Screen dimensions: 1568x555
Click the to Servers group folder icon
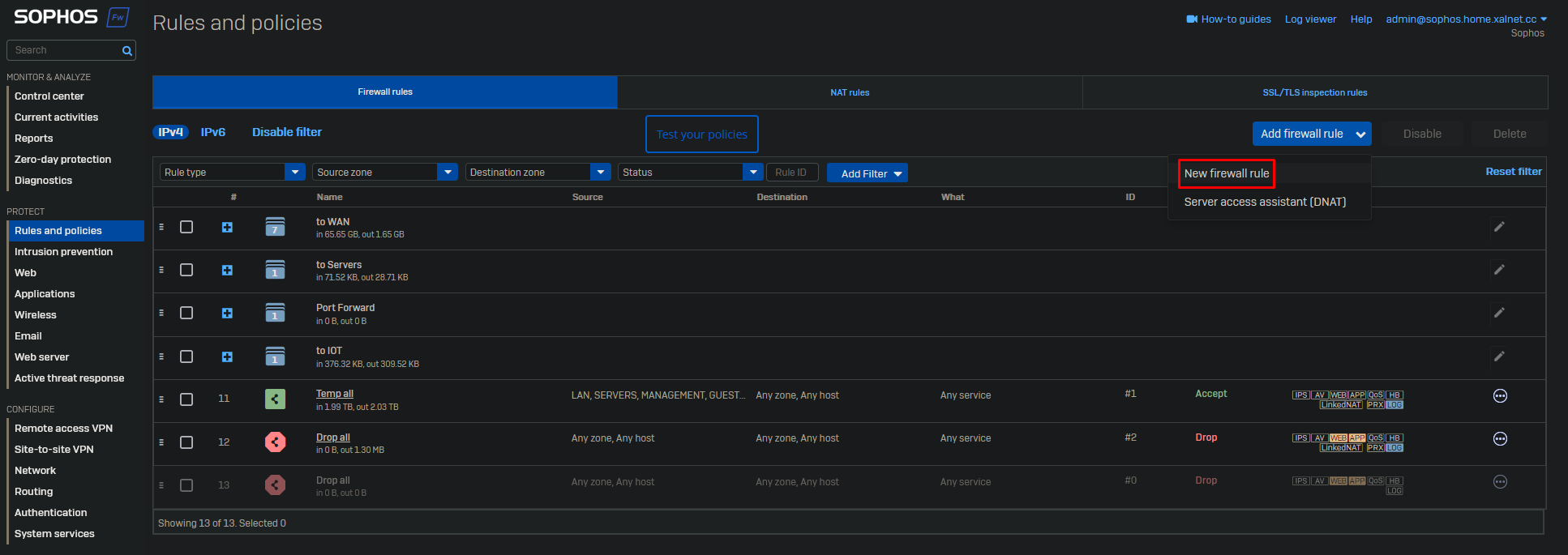(x=275, y=270)
